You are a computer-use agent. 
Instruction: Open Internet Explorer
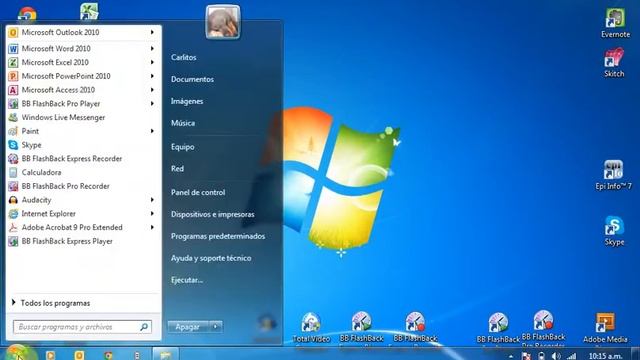click(x=84, y=213)
